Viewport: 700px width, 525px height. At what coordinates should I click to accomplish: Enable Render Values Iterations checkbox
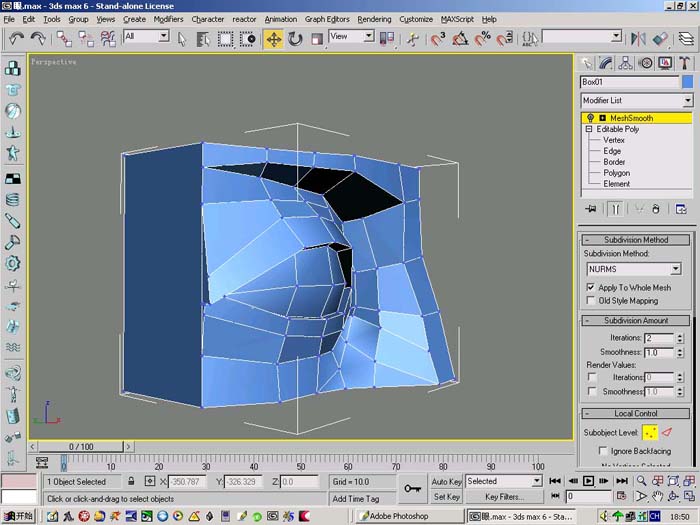[x=592, y=377]
